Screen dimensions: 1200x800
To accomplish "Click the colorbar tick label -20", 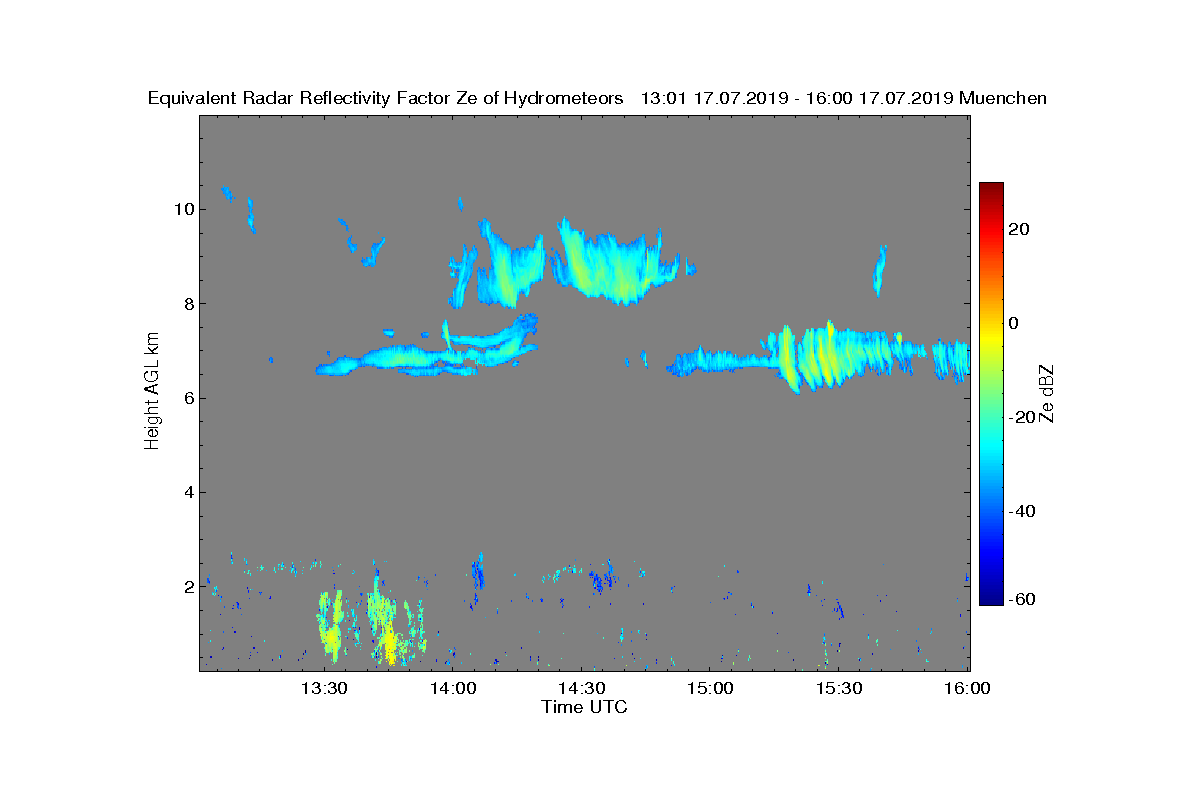I will pyautogui.click(x=1022, y=417).
